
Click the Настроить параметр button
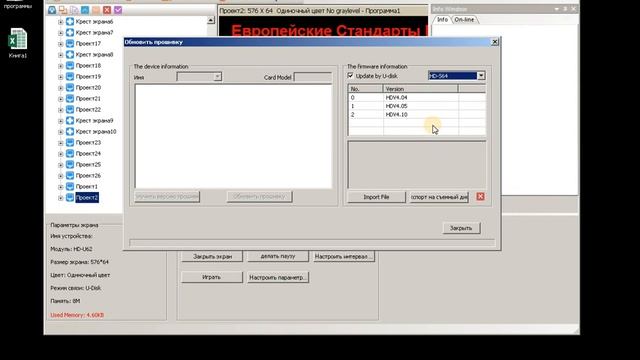click(278, 278)
